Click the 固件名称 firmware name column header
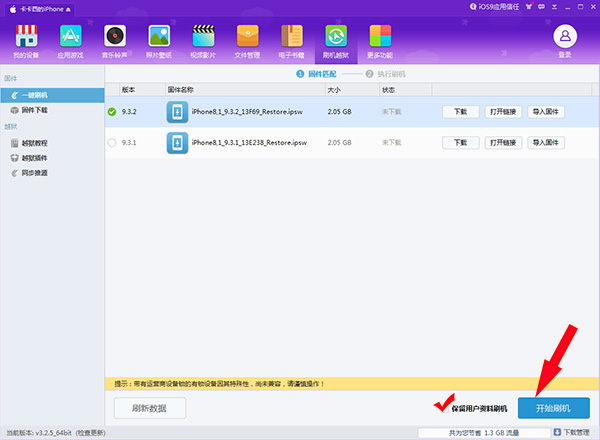 [245, 90]
